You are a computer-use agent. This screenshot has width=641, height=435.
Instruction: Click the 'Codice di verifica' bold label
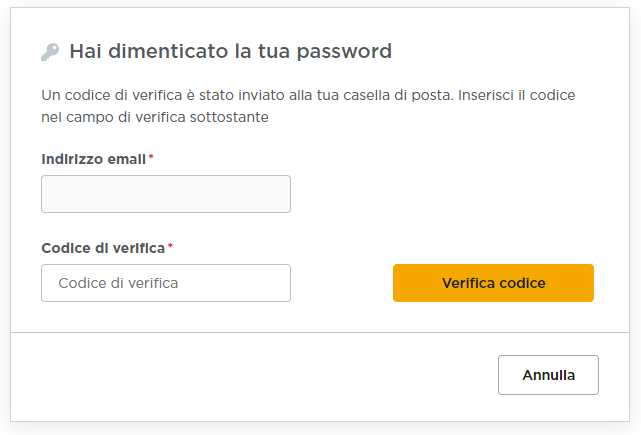click(103, 247)
